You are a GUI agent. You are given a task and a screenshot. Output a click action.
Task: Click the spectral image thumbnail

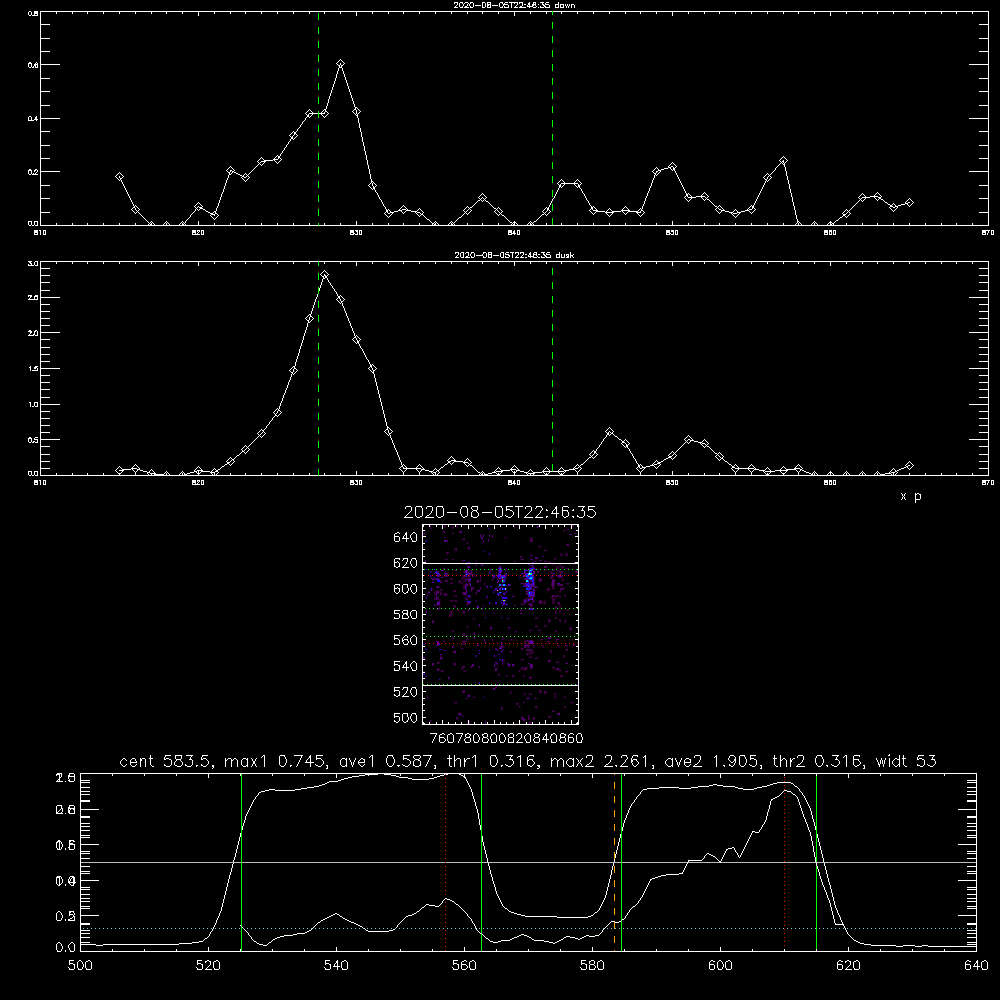(501, 624)
